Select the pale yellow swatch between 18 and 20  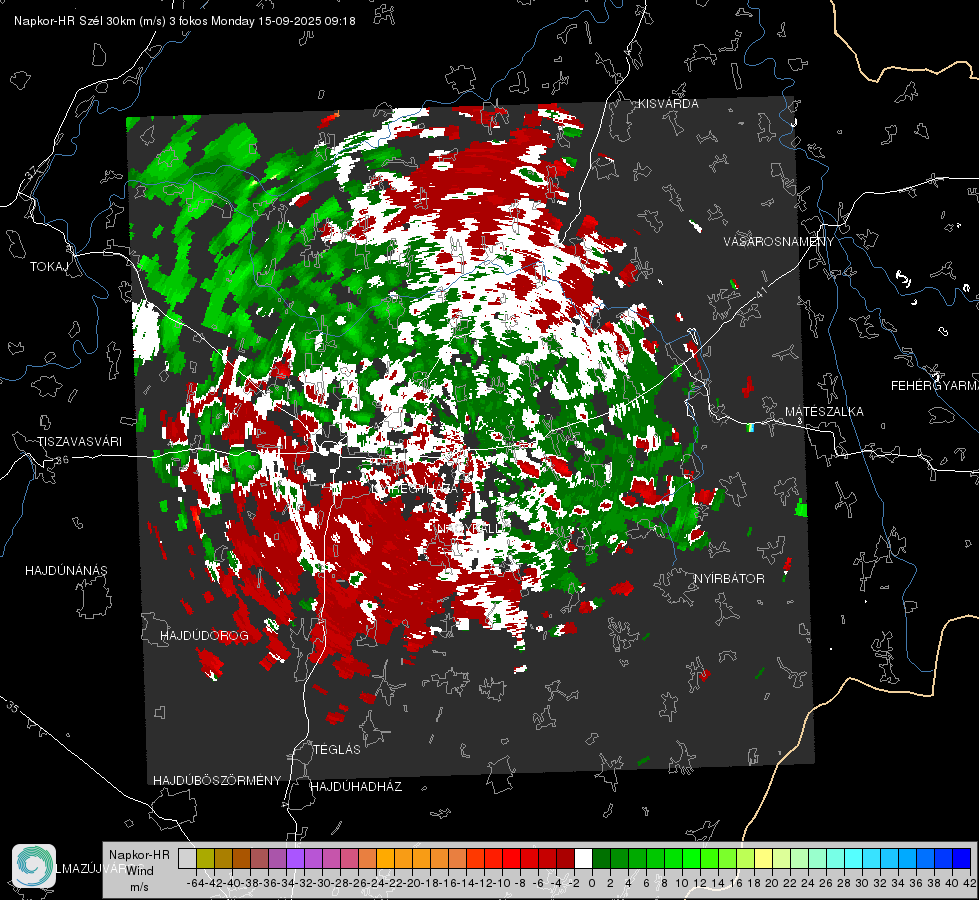pos(764,858)
